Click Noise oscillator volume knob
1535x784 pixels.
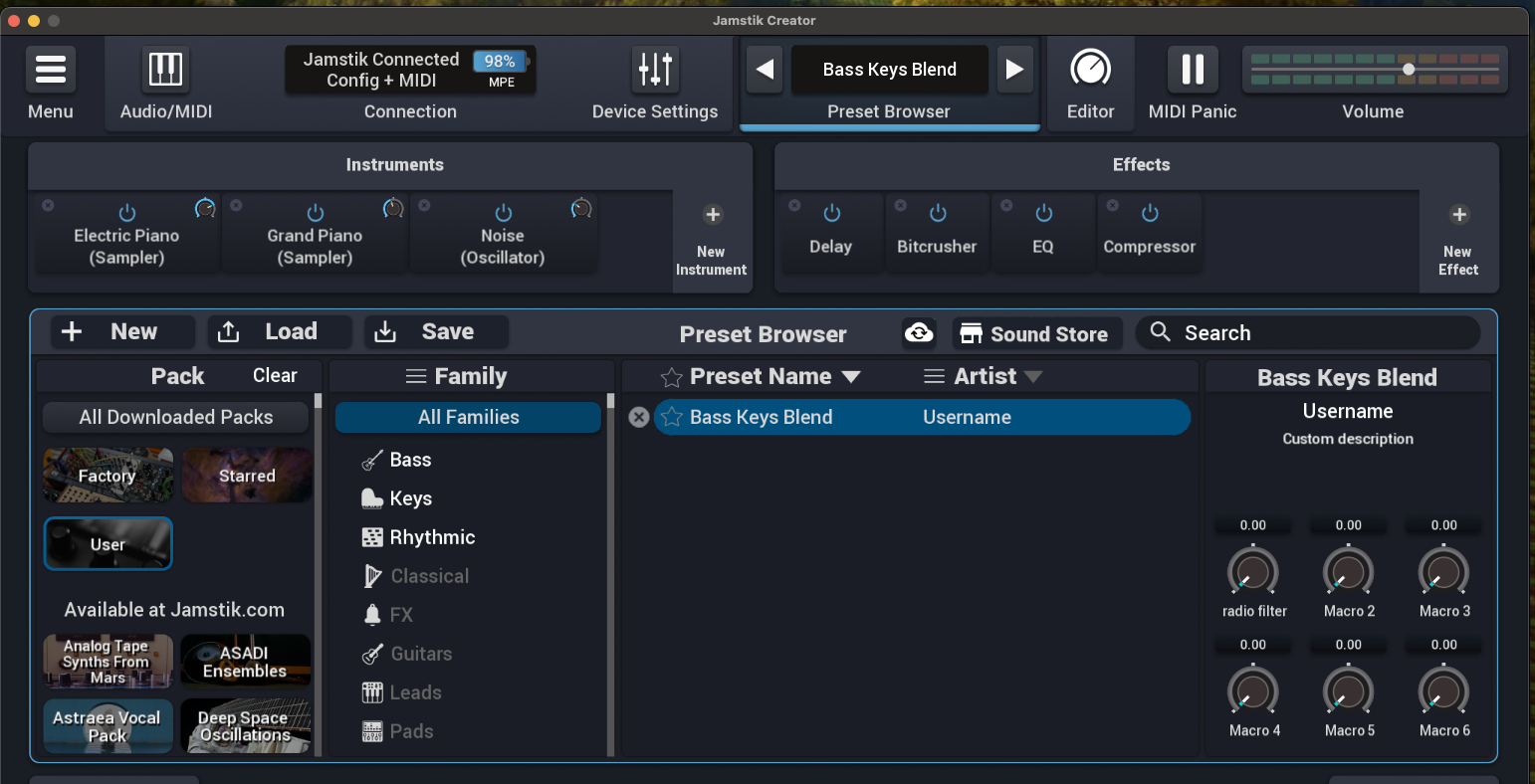pos(581,208)
